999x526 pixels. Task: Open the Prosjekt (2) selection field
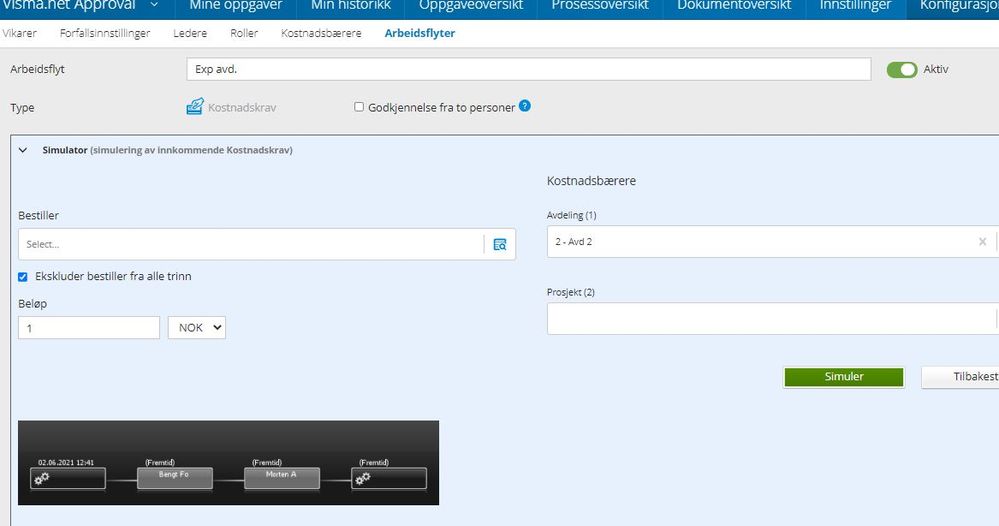(772, 318)
